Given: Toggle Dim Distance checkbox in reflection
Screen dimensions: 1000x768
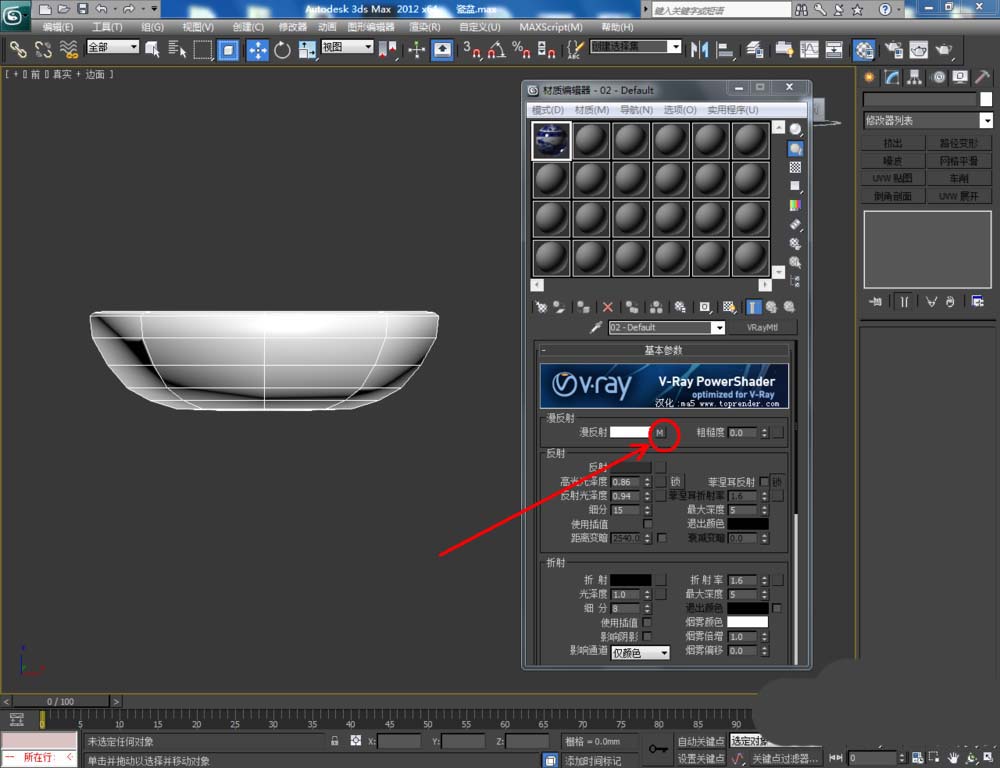Looking at the screenshot, I should [x=662, y=538].
